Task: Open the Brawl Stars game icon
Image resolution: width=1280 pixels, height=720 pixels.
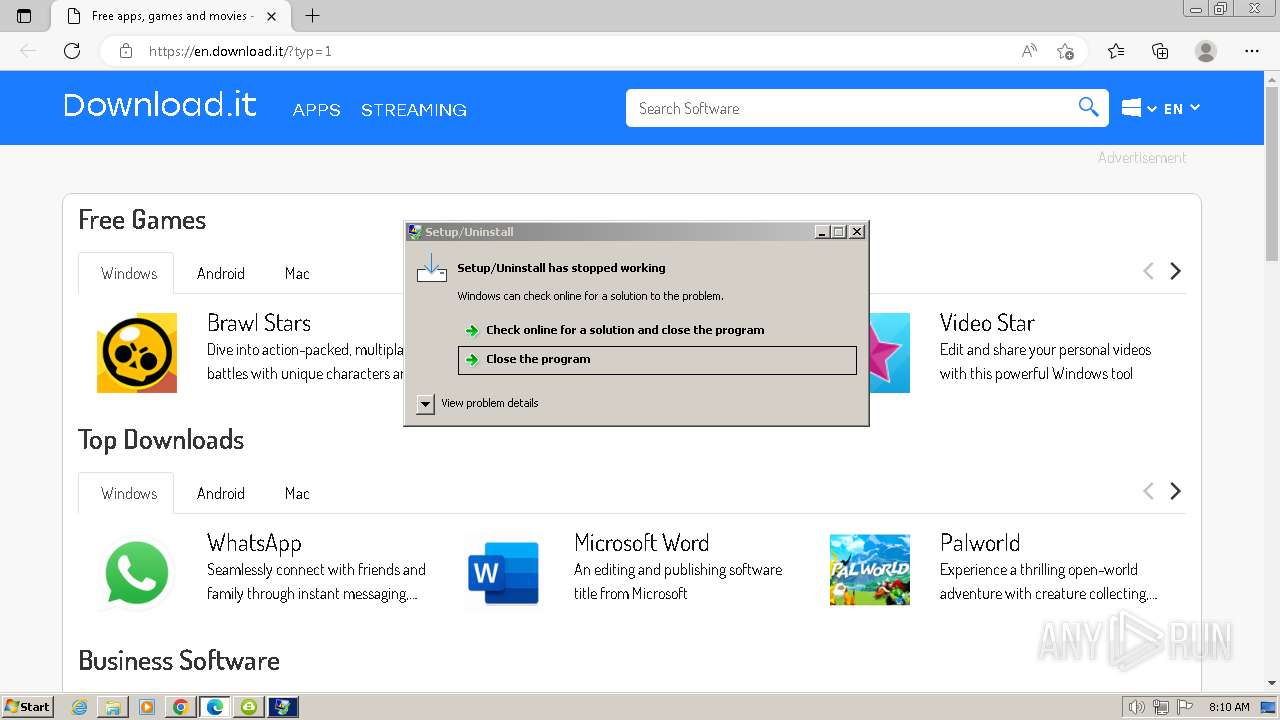Action: (x=137, y=352)
